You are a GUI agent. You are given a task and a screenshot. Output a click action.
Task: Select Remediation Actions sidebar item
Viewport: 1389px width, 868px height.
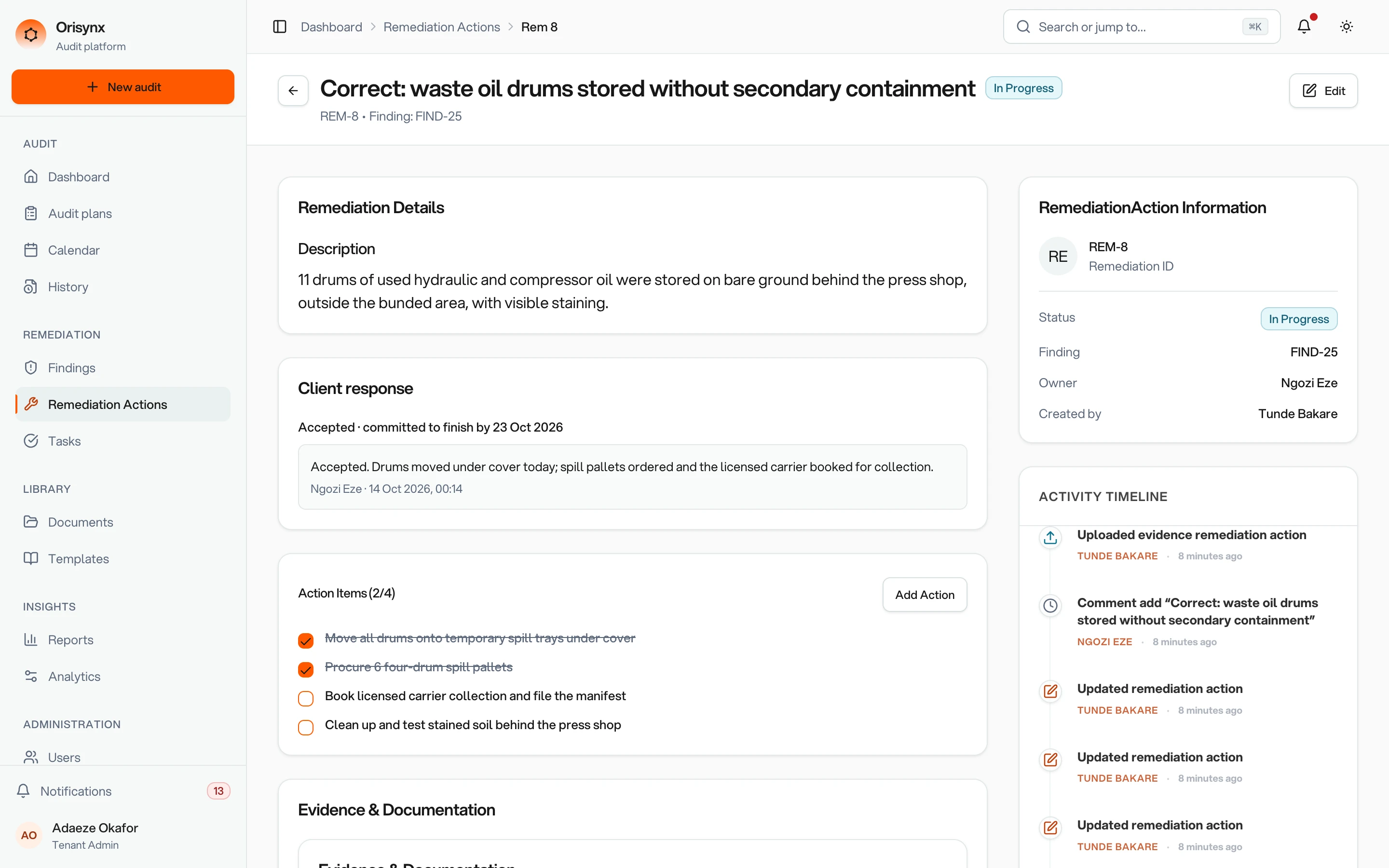(x=123, y=405)
